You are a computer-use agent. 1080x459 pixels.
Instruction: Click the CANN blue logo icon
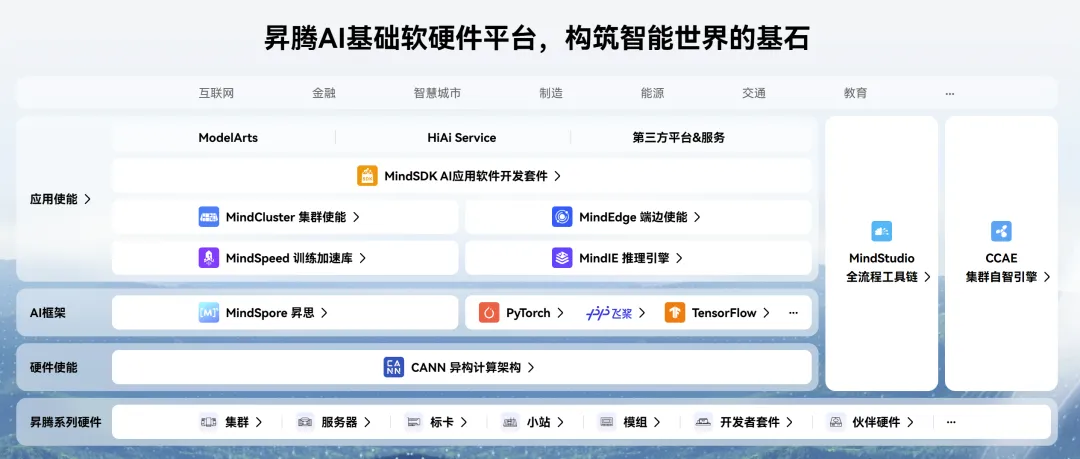(394, 367)
